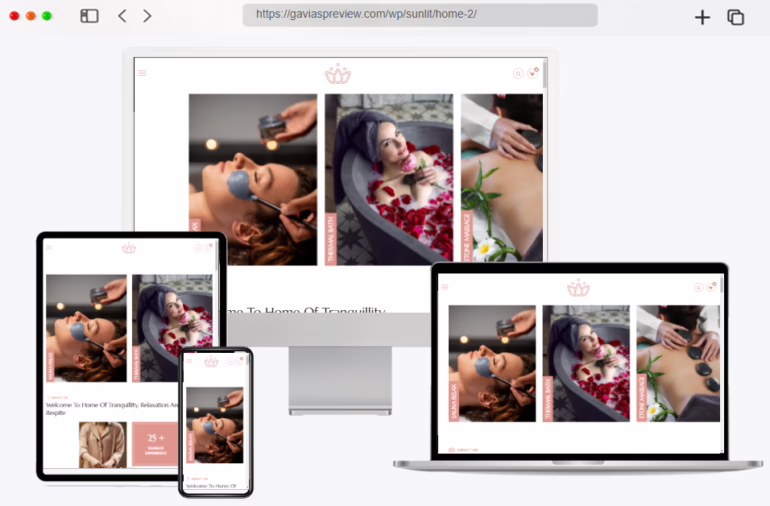Select Thermal Bath image on desktop monitor
This screenshot has width=770, height=506.
[389, 179]
